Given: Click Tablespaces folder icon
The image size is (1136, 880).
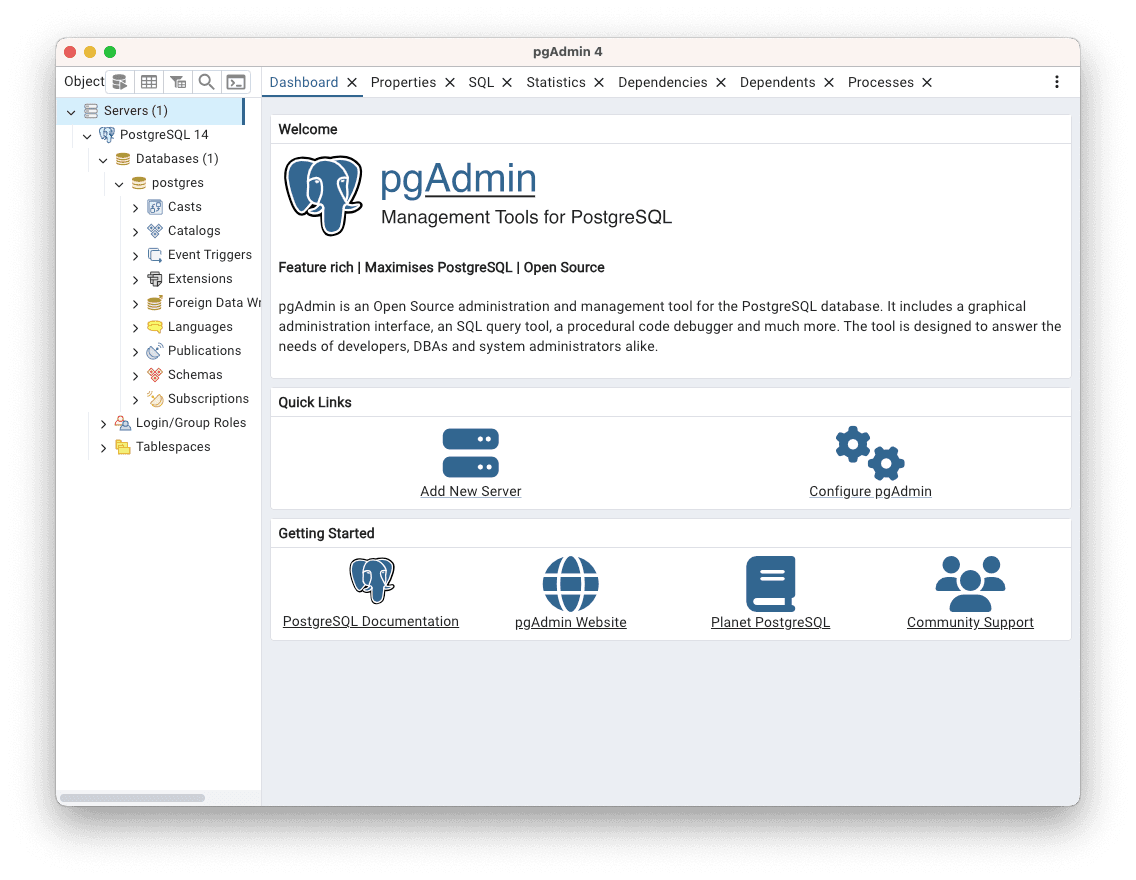Looking at the screenshot, I should [x=123, y=447].
